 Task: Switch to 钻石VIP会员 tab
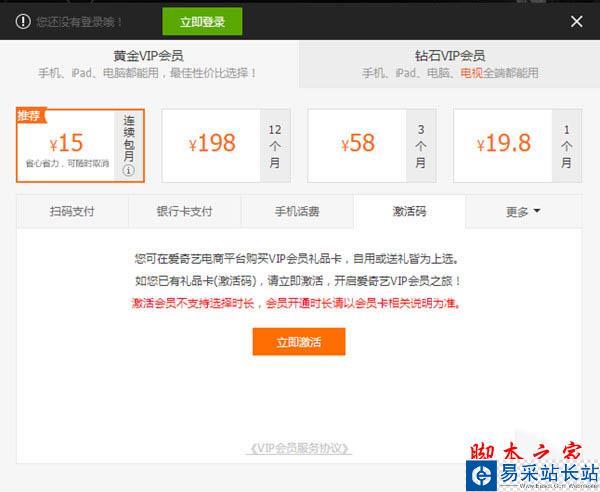[450, 64]
